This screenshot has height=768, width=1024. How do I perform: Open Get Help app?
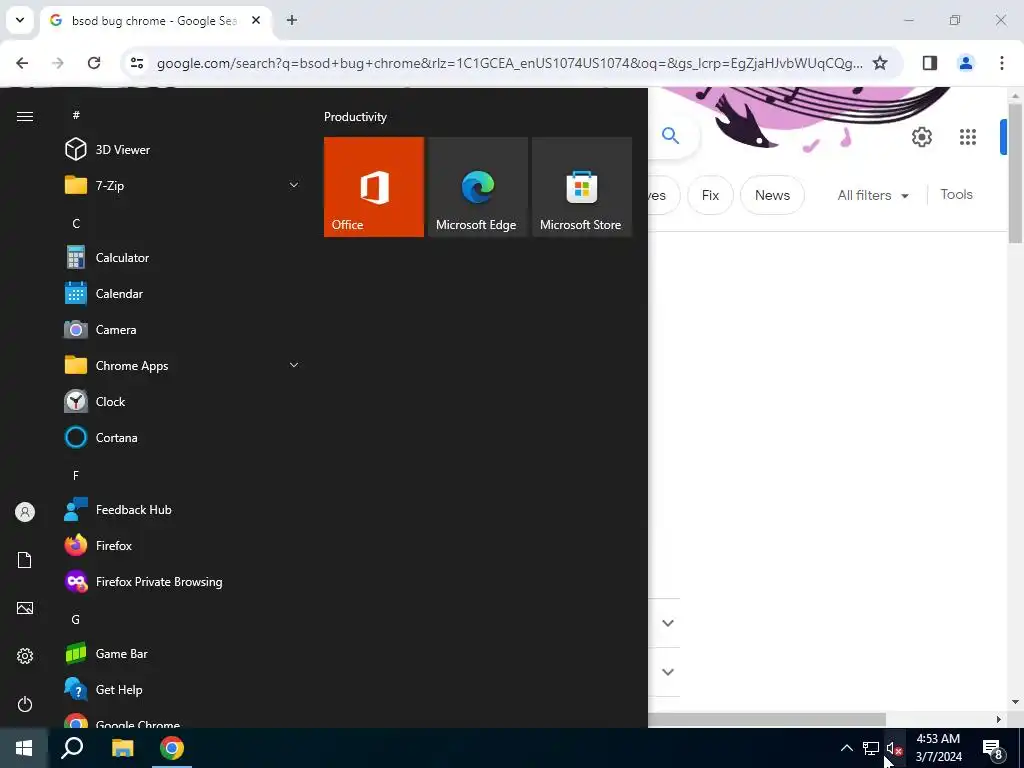coord(183,690)
